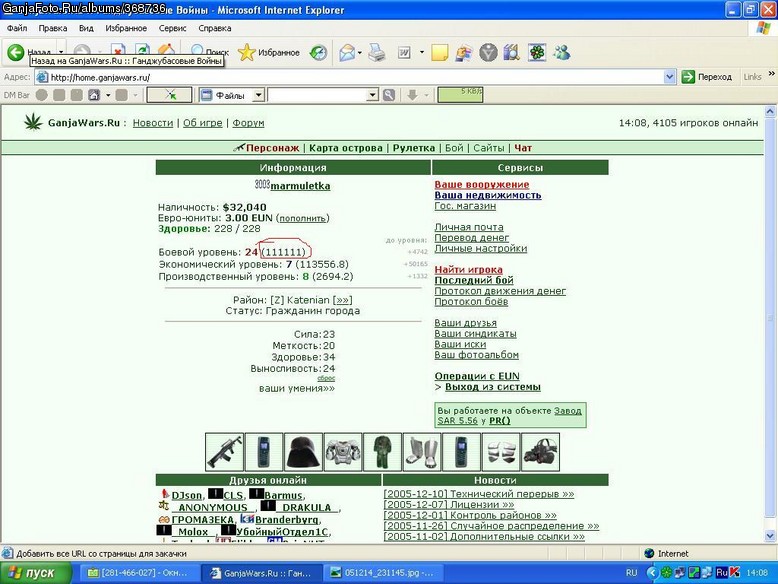778x584 pixels.
Task: Click the yellow note icon in toolbar
Action: [x=440, y=52]
